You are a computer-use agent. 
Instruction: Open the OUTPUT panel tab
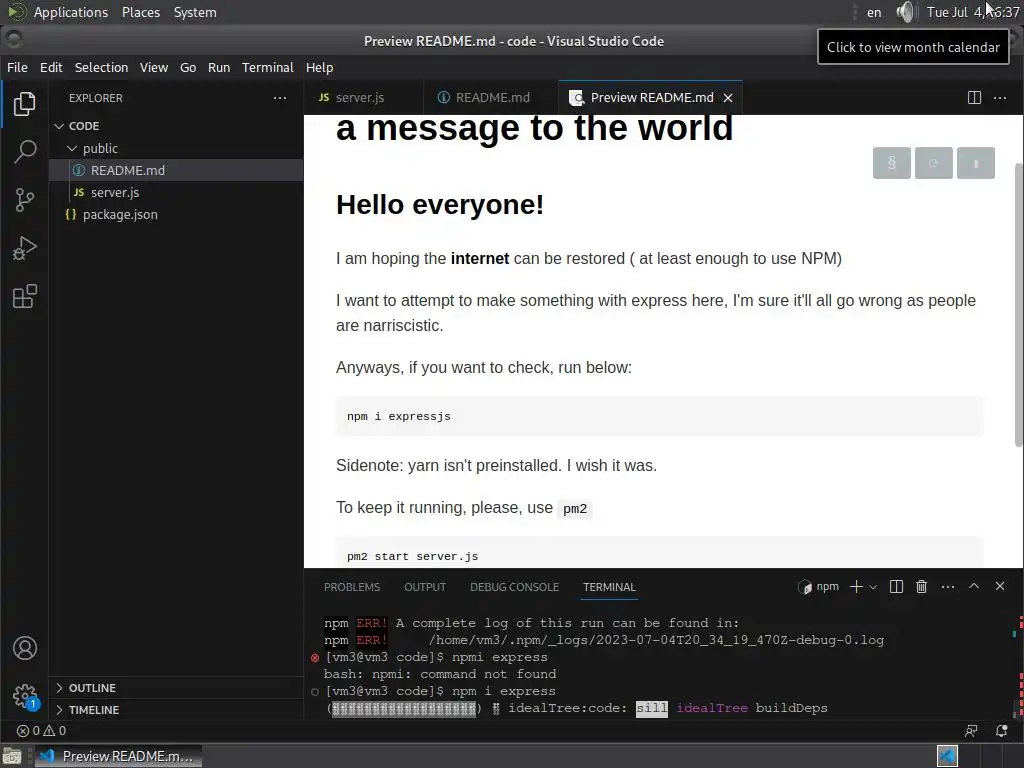click(425, 587)
